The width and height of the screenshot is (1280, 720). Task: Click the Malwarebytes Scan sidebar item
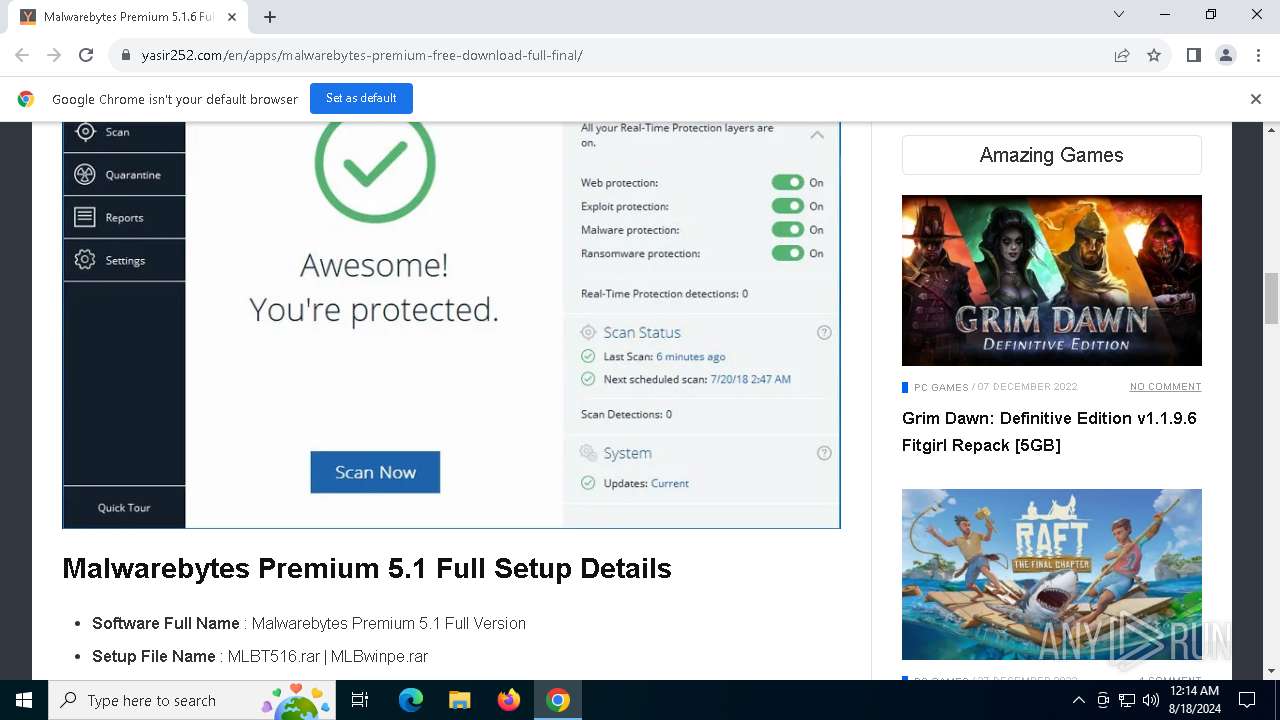click(x=124, y=132)
